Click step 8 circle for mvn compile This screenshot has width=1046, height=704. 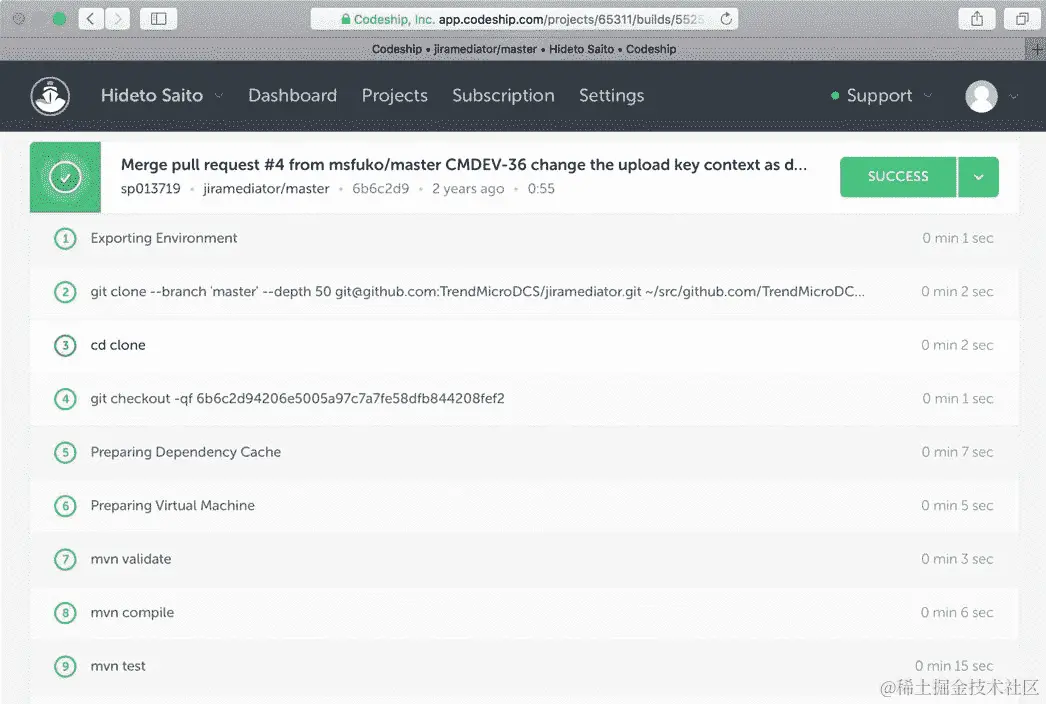click(65, 612)
